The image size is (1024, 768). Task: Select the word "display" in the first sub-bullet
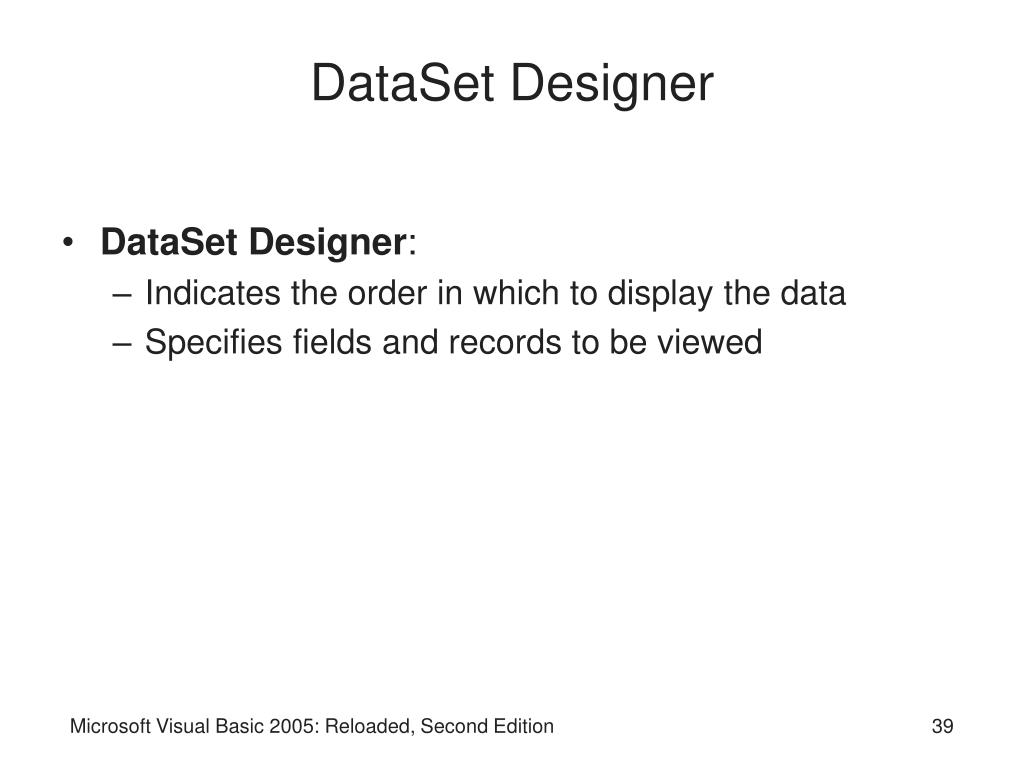click(660, 294)
